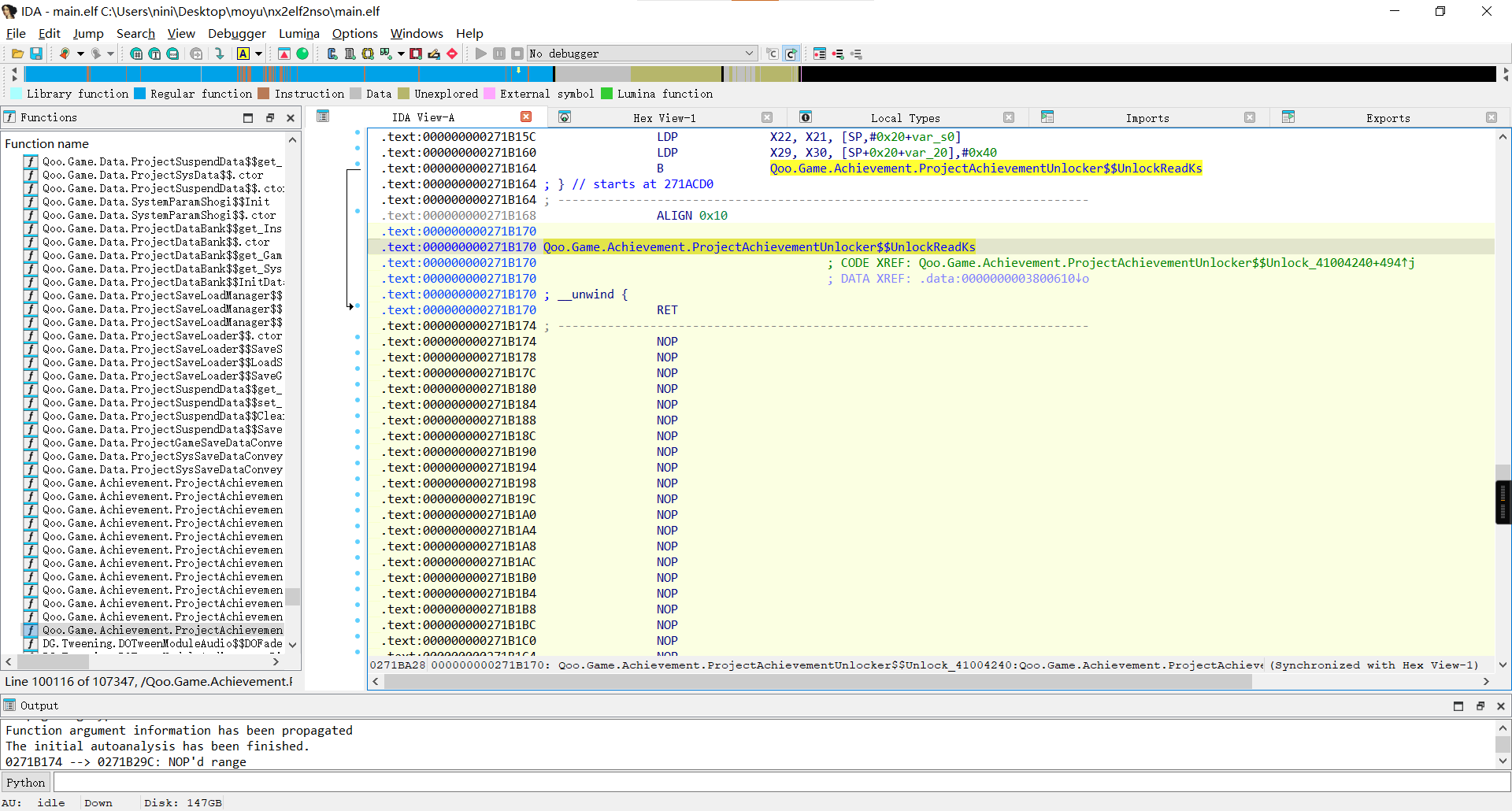1512x811 pixels.
Task: Click the Python command input field
Action: (781, 783)
